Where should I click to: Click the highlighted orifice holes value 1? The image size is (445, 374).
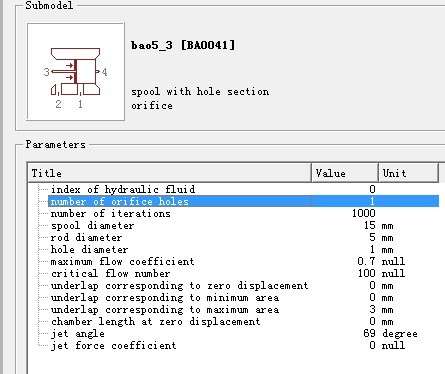pos(372,201)
